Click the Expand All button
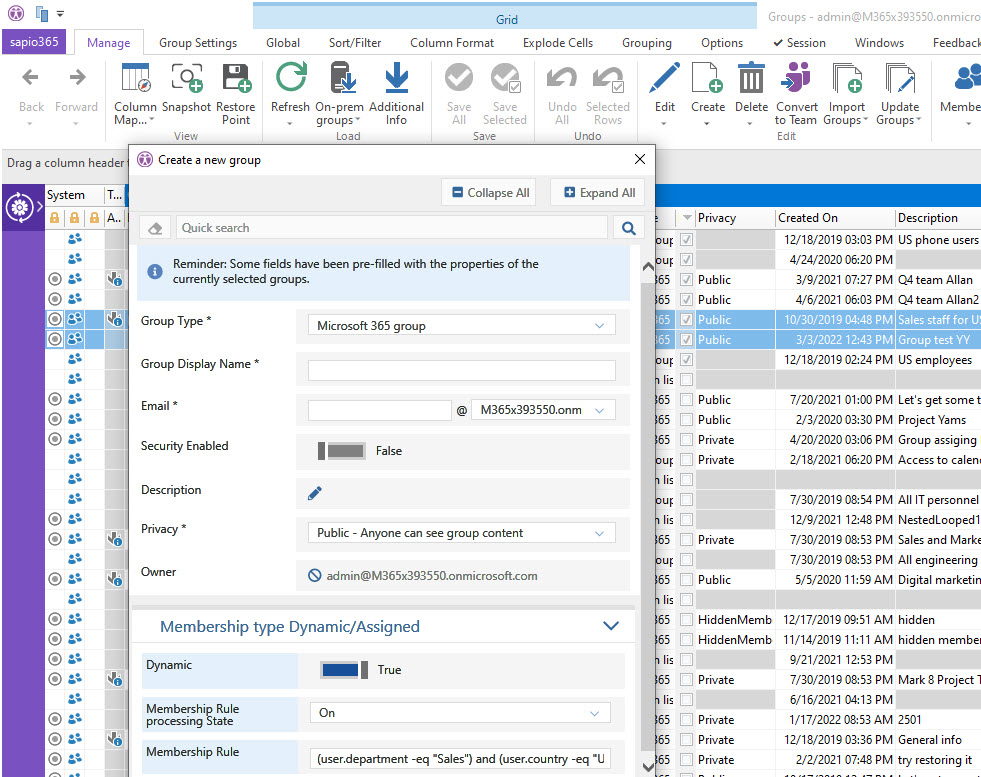The width and height of the screenshot is (981, 777). pos(598,193)
